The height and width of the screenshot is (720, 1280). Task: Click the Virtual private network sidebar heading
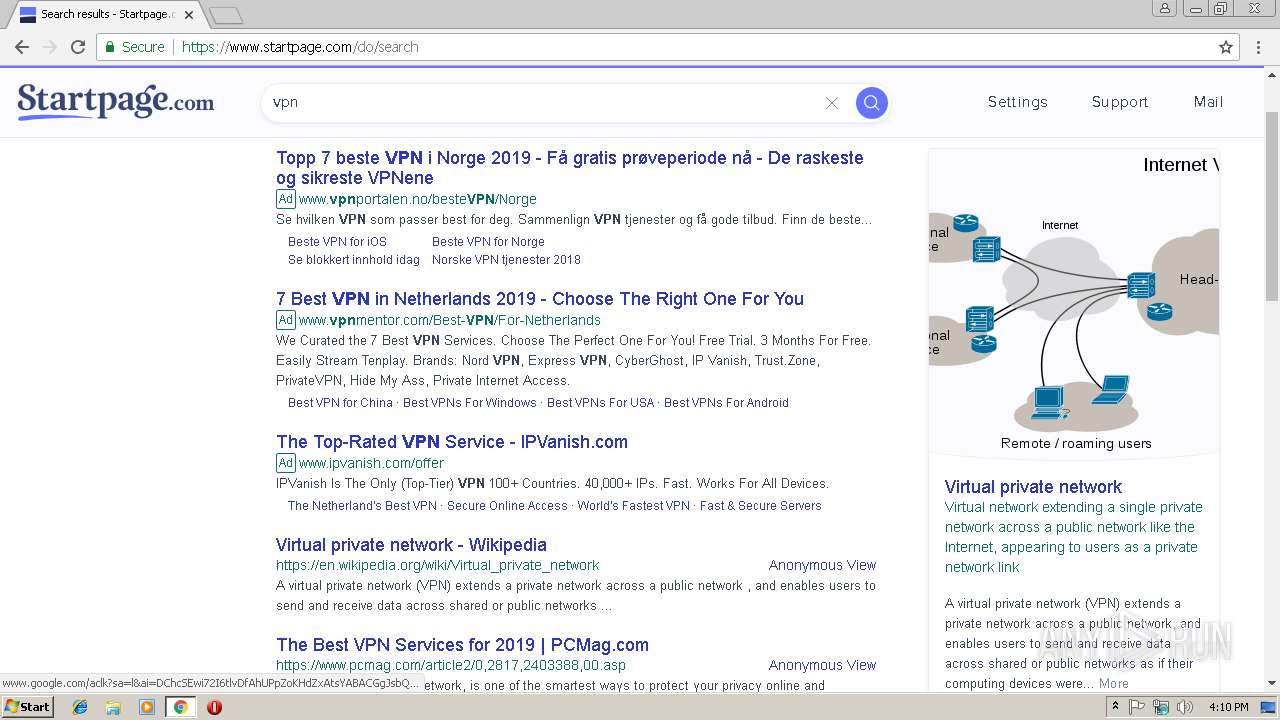point(1033,487)
